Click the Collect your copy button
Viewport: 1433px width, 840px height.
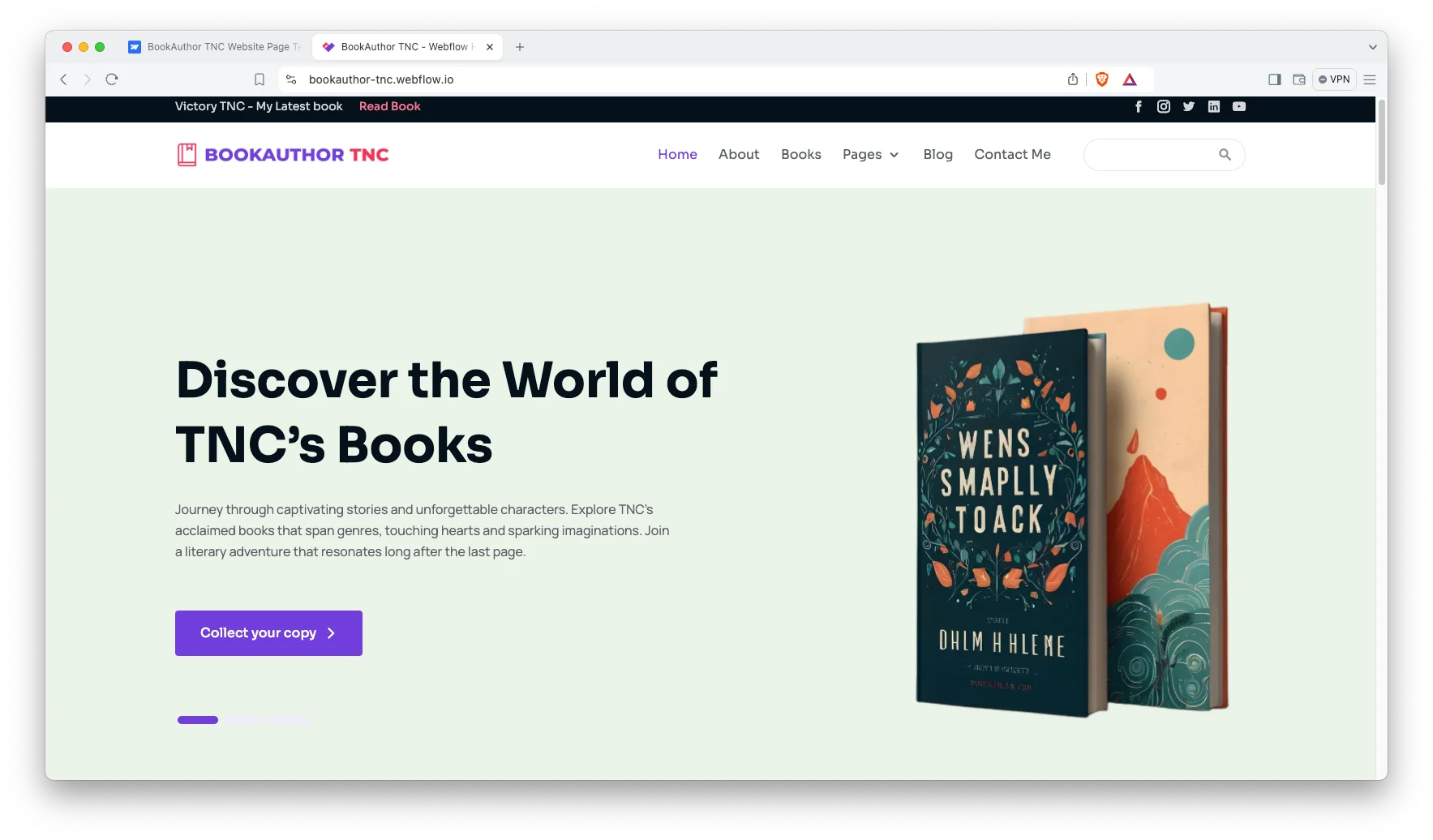coord(268,633)
